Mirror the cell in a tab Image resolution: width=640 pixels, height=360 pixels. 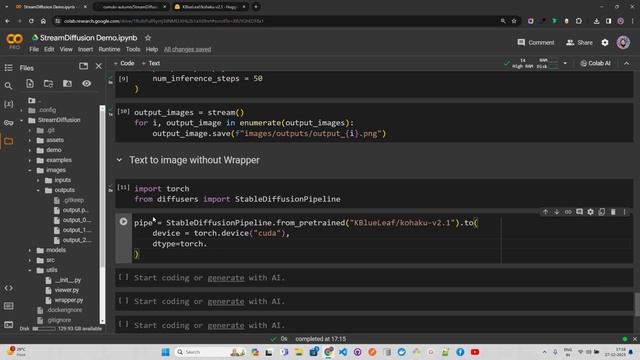(x=602, y=212)
